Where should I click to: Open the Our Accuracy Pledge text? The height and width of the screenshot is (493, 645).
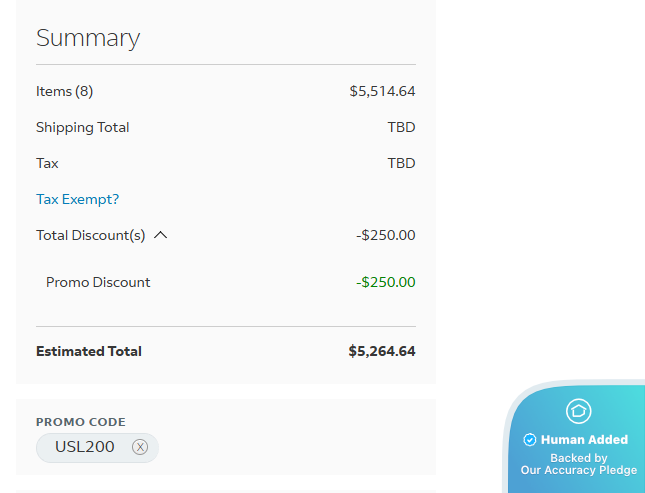click(578, 470)
